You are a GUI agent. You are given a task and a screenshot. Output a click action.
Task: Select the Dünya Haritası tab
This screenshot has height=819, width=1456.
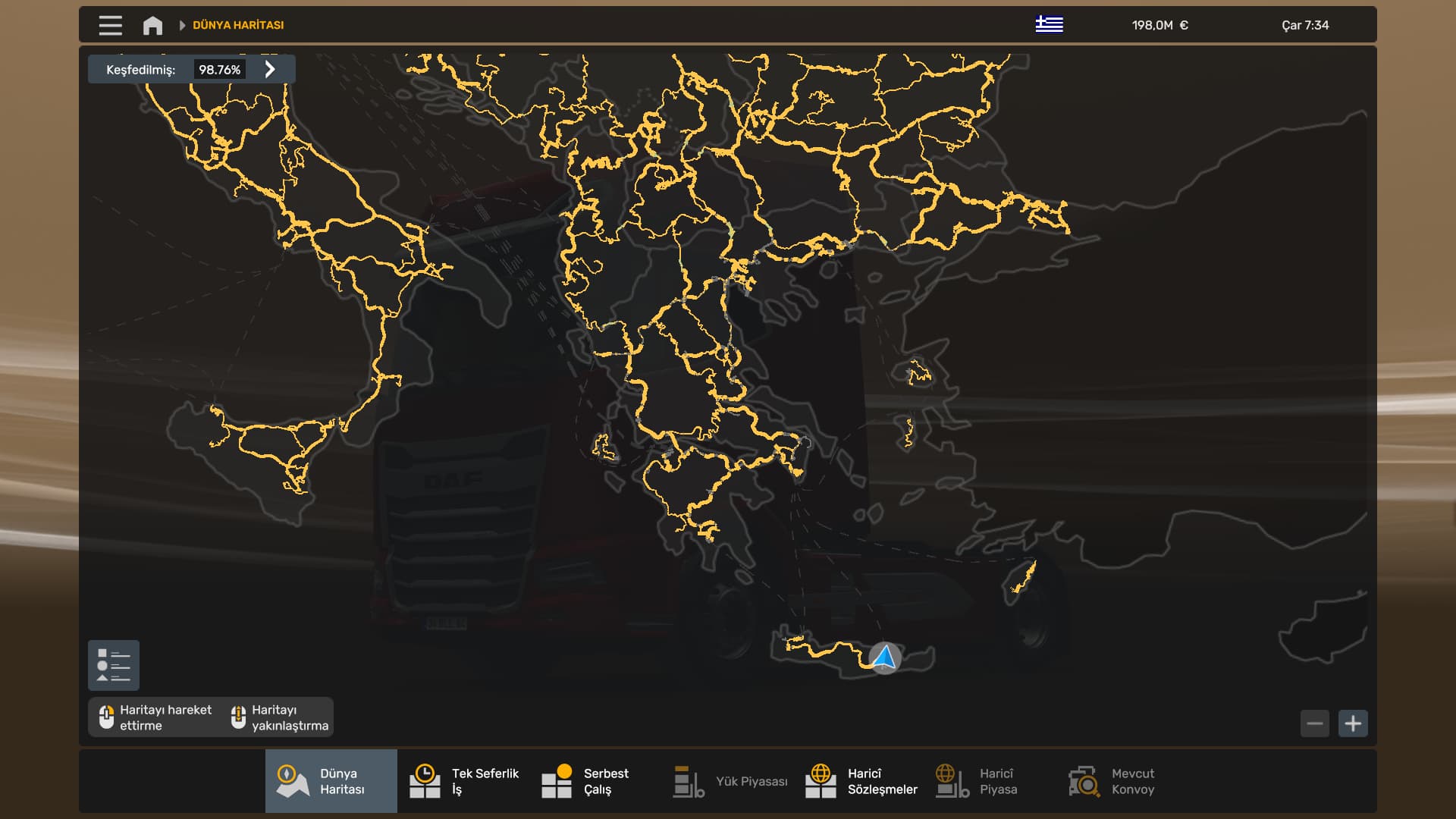click(x=331, y=781)
